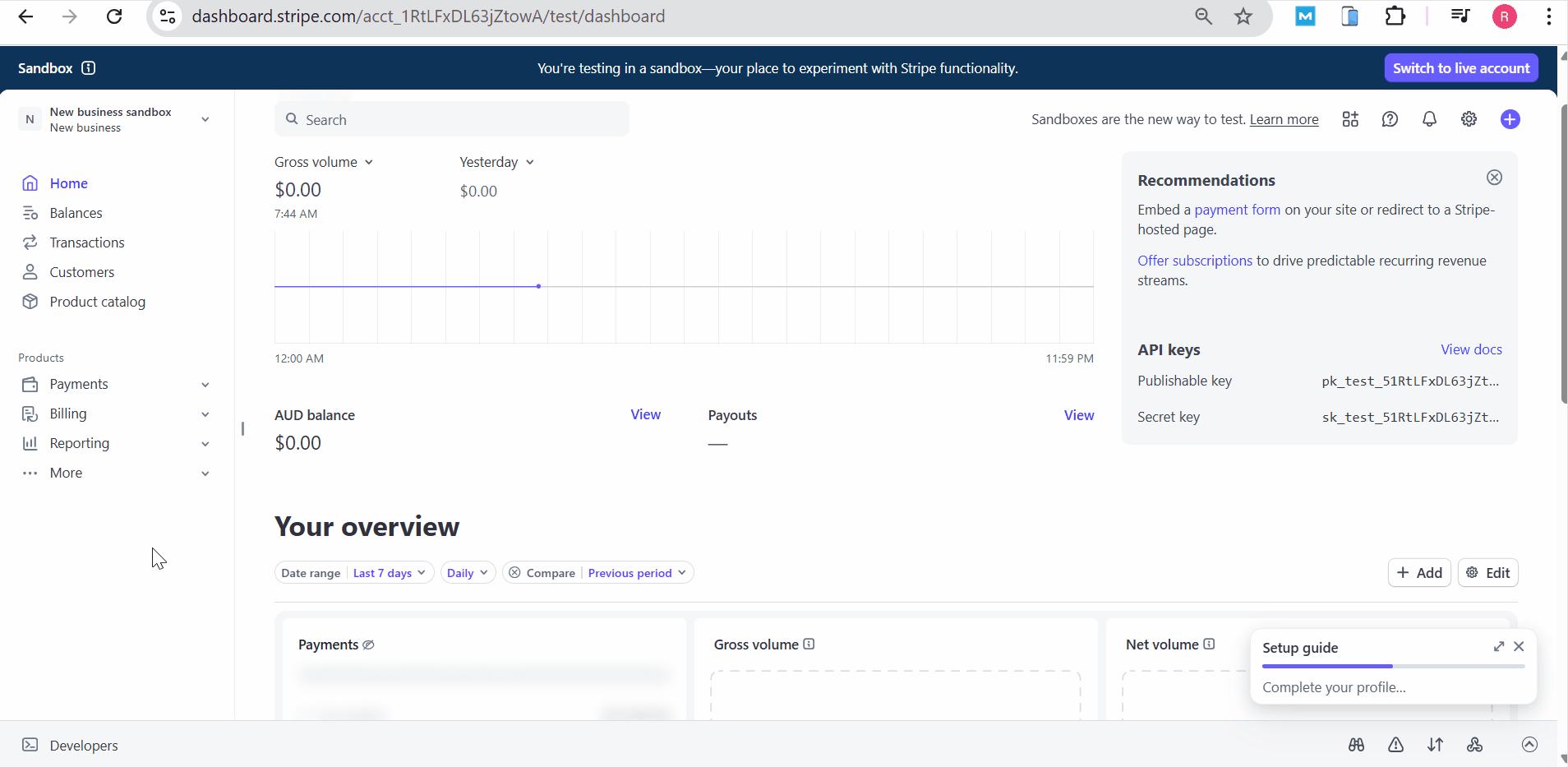The width and height of the screenshot is (1568, 767).
Task: Open the notifications bell
Action: (1429, 119)
